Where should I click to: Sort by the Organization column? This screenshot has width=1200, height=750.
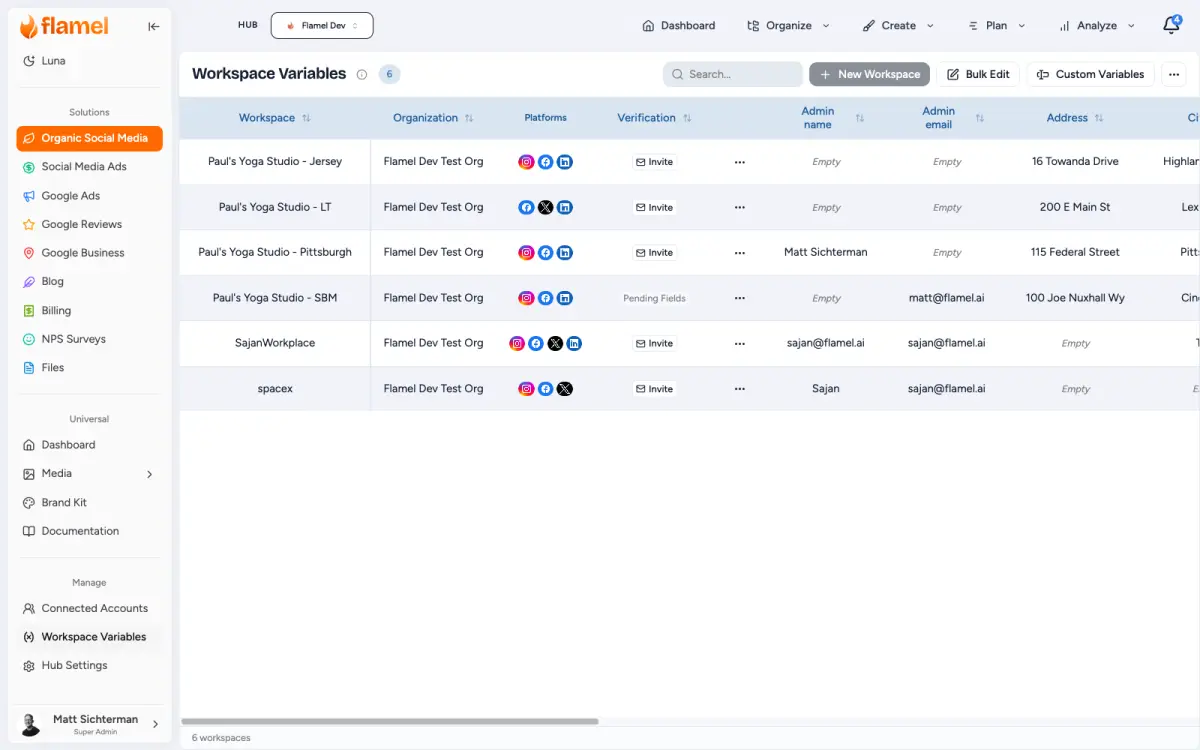click(x=469, y=118)
